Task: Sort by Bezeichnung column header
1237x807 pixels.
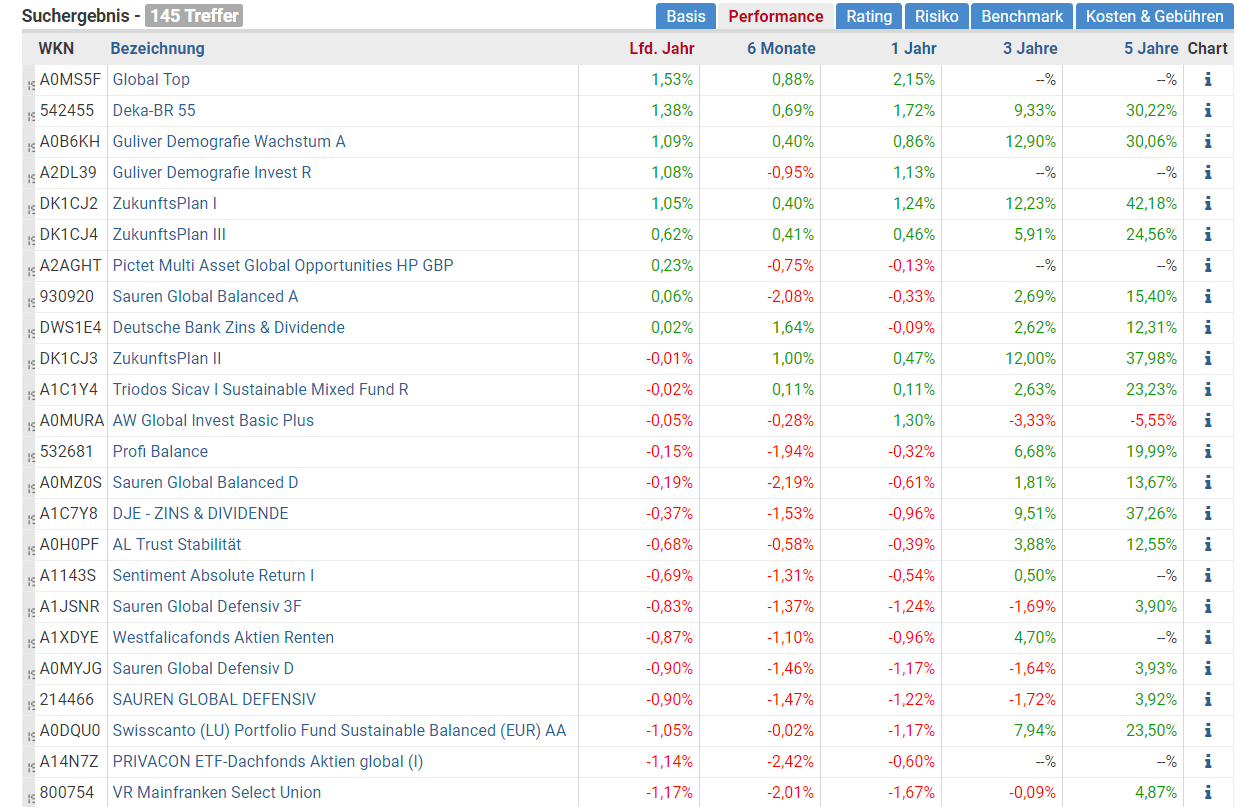Action: pos(157,48)
